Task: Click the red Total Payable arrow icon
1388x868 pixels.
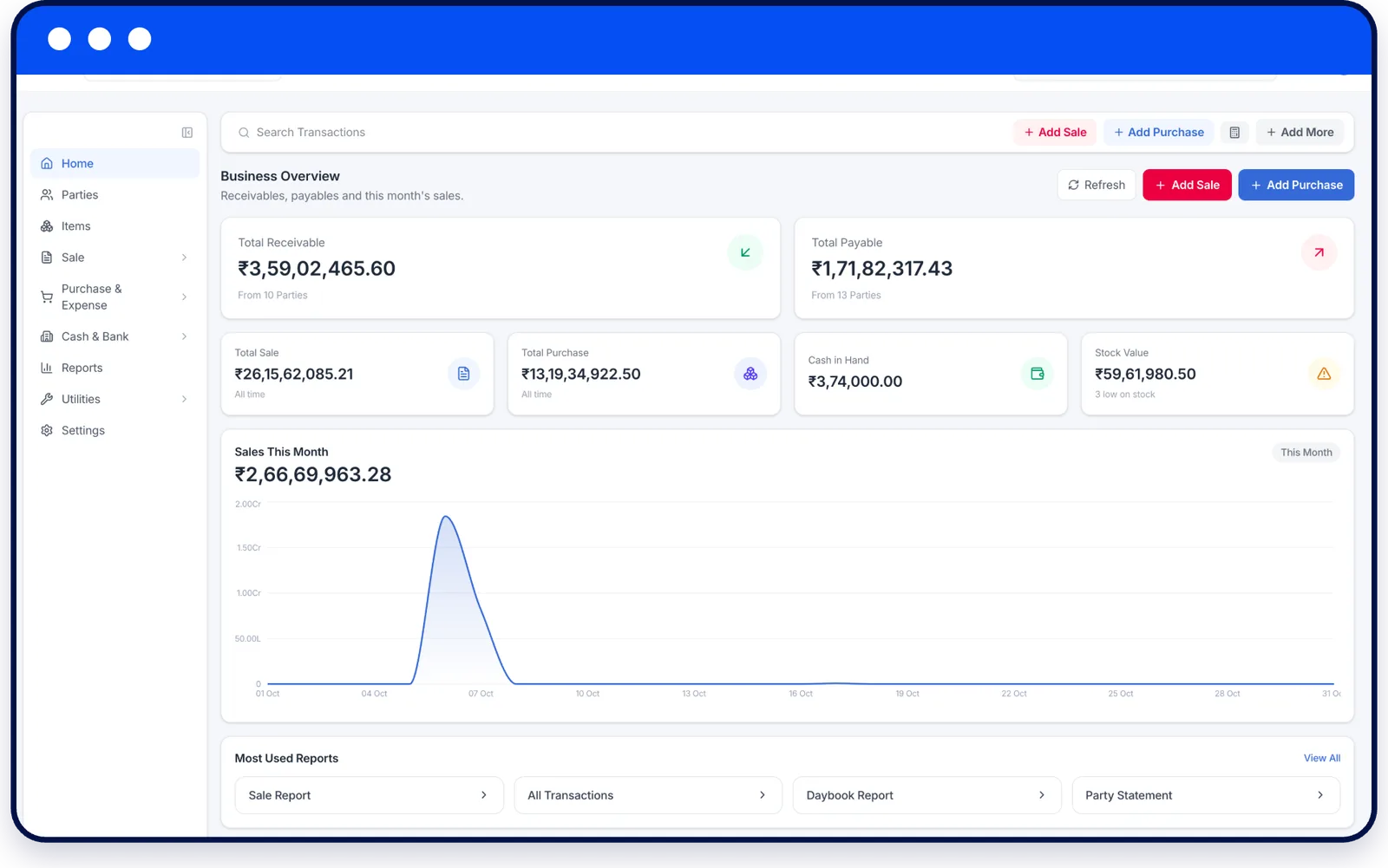Action: (1319, 252)
